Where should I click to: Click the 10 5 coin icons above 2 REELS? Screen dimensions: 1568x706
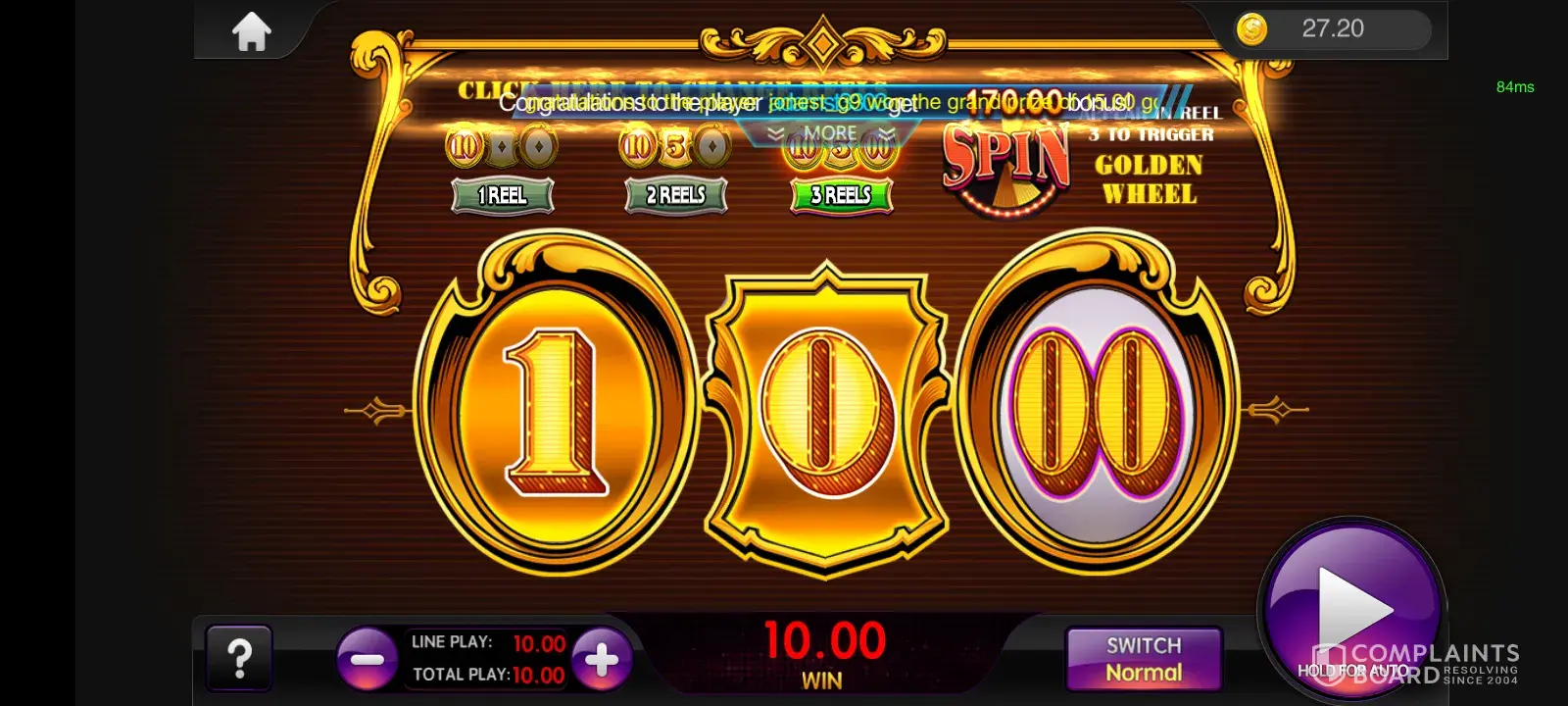pyautogui.click(x=676, y=148)
